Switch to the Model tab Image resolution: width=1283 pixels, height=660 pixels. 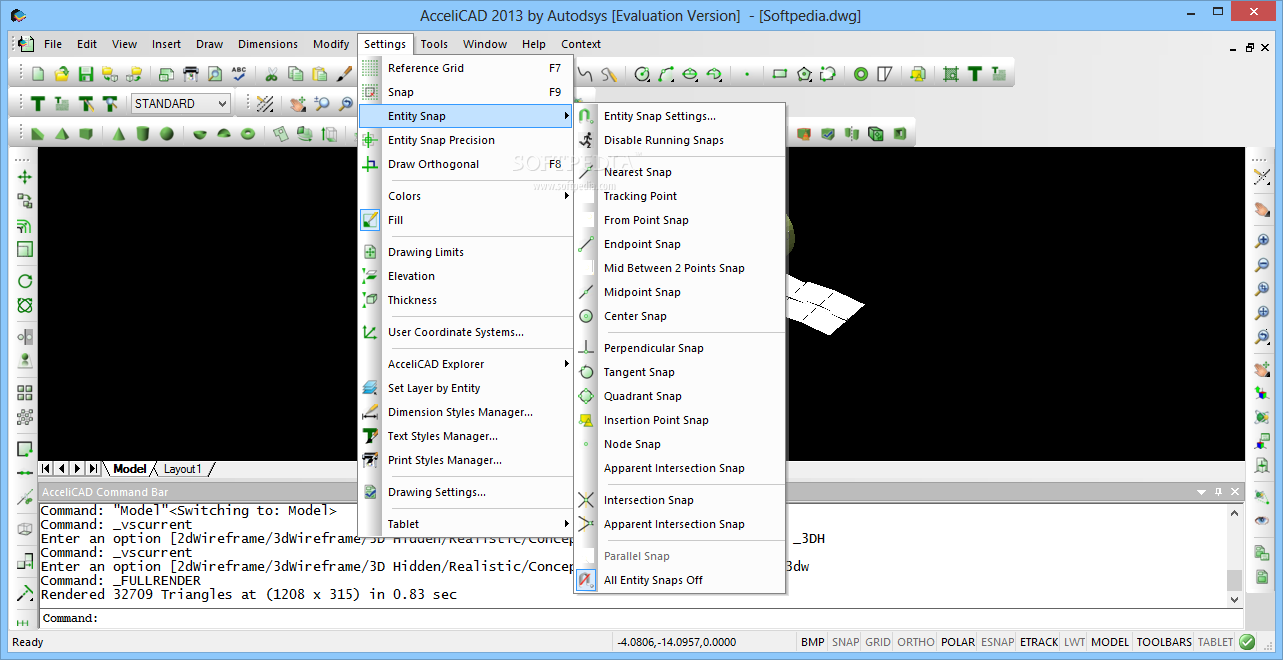129,469
